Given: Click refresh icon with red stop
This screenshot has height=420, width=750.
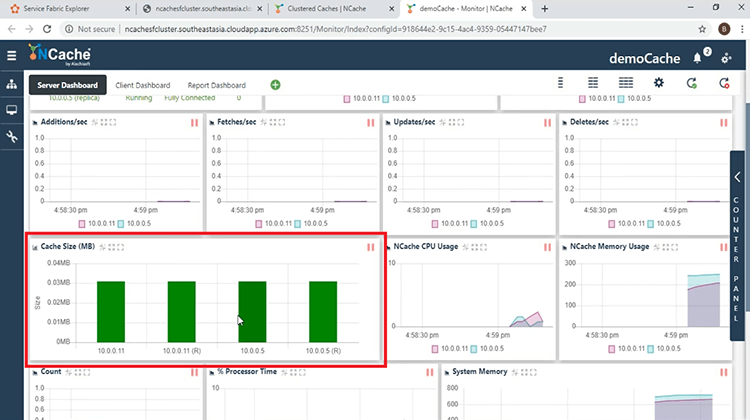Looking at the screenshot, I should click(724, 83).
